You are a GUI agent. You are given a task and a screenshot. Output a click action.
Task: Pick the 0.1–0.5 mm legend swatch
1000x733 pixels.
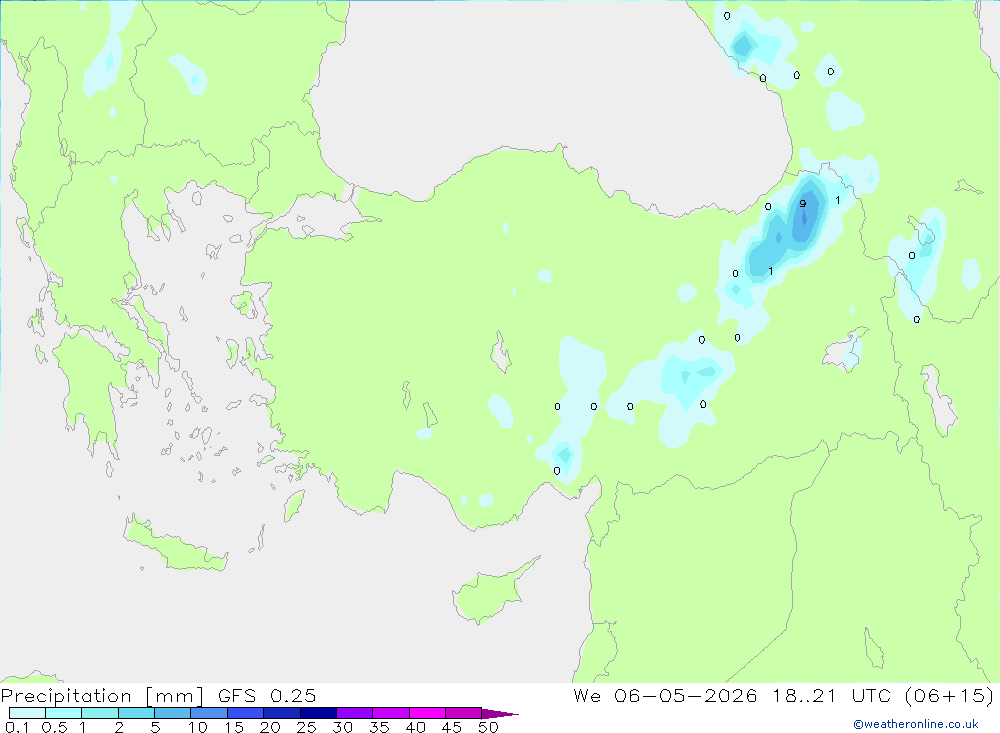point(27,713)
